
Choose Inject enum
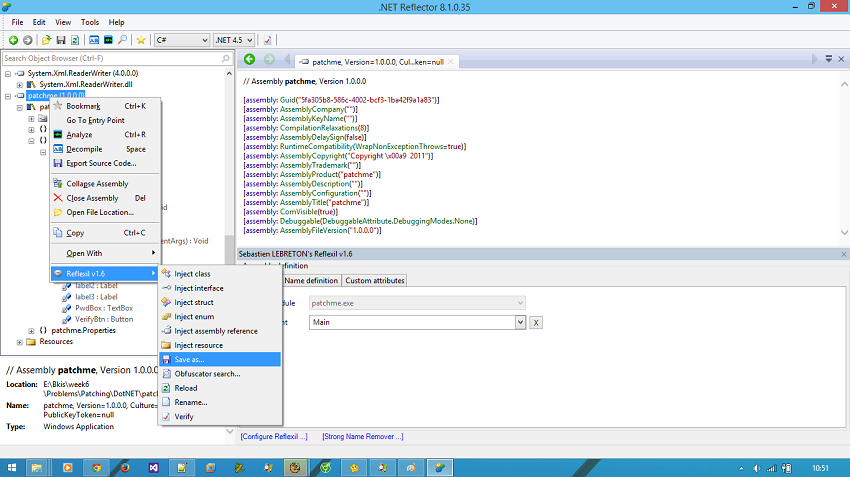[x=220, y=317]
